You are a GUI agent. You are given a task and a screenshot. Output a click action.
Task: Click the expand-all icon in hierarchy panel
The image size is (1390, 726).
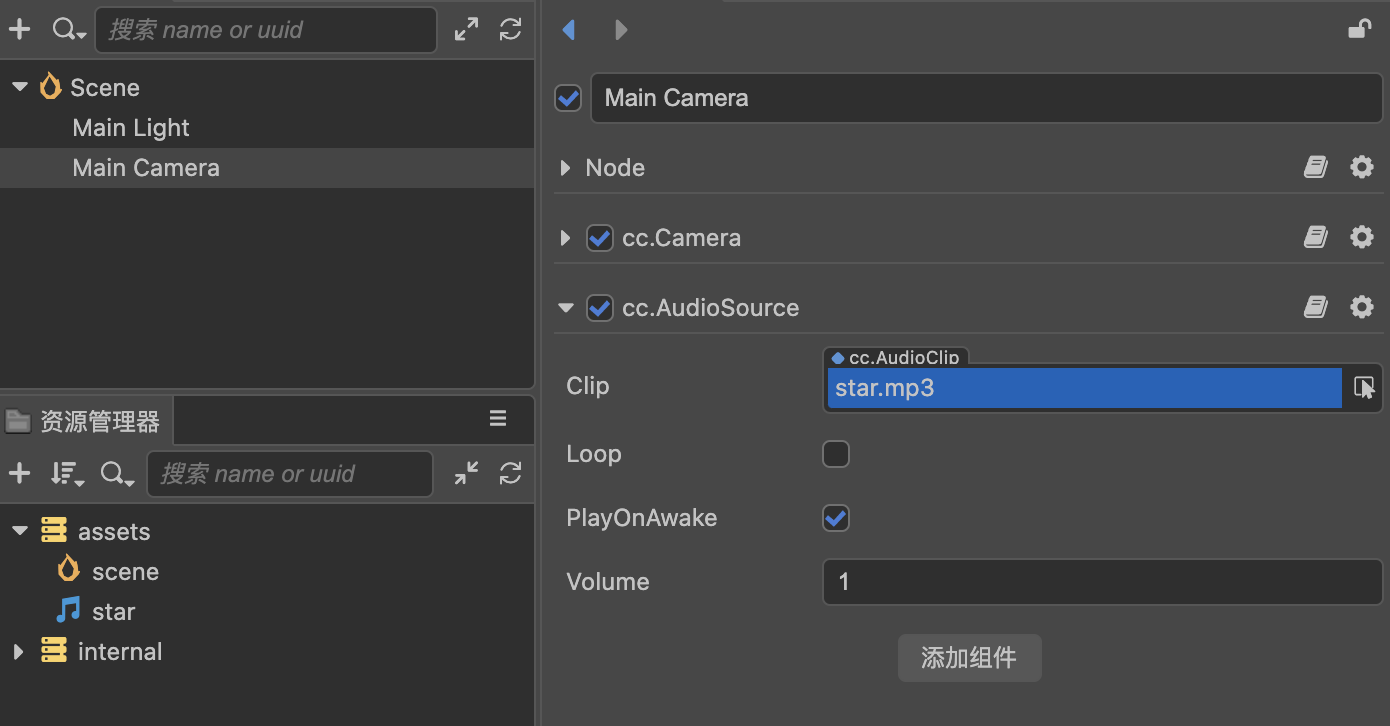pos(466,29)
